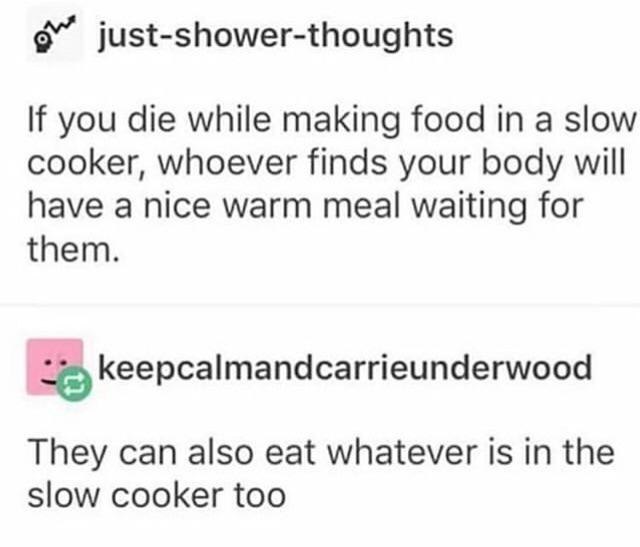Open the pink smiley face avatar
Viewport: 640px width, 547px height.
(55, 367)
